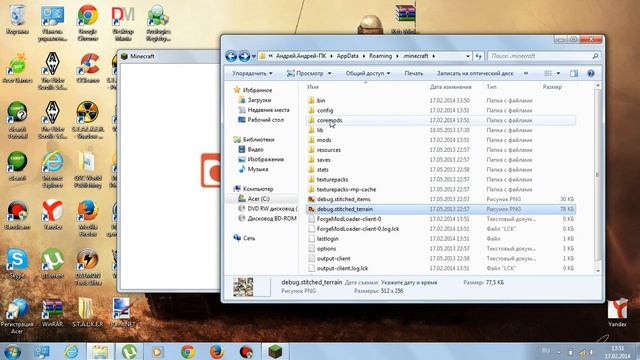The width and height of the screenshot is (640, 360).
Task: Open Internet Explorer from the taskbar
Action: (71, 351)
